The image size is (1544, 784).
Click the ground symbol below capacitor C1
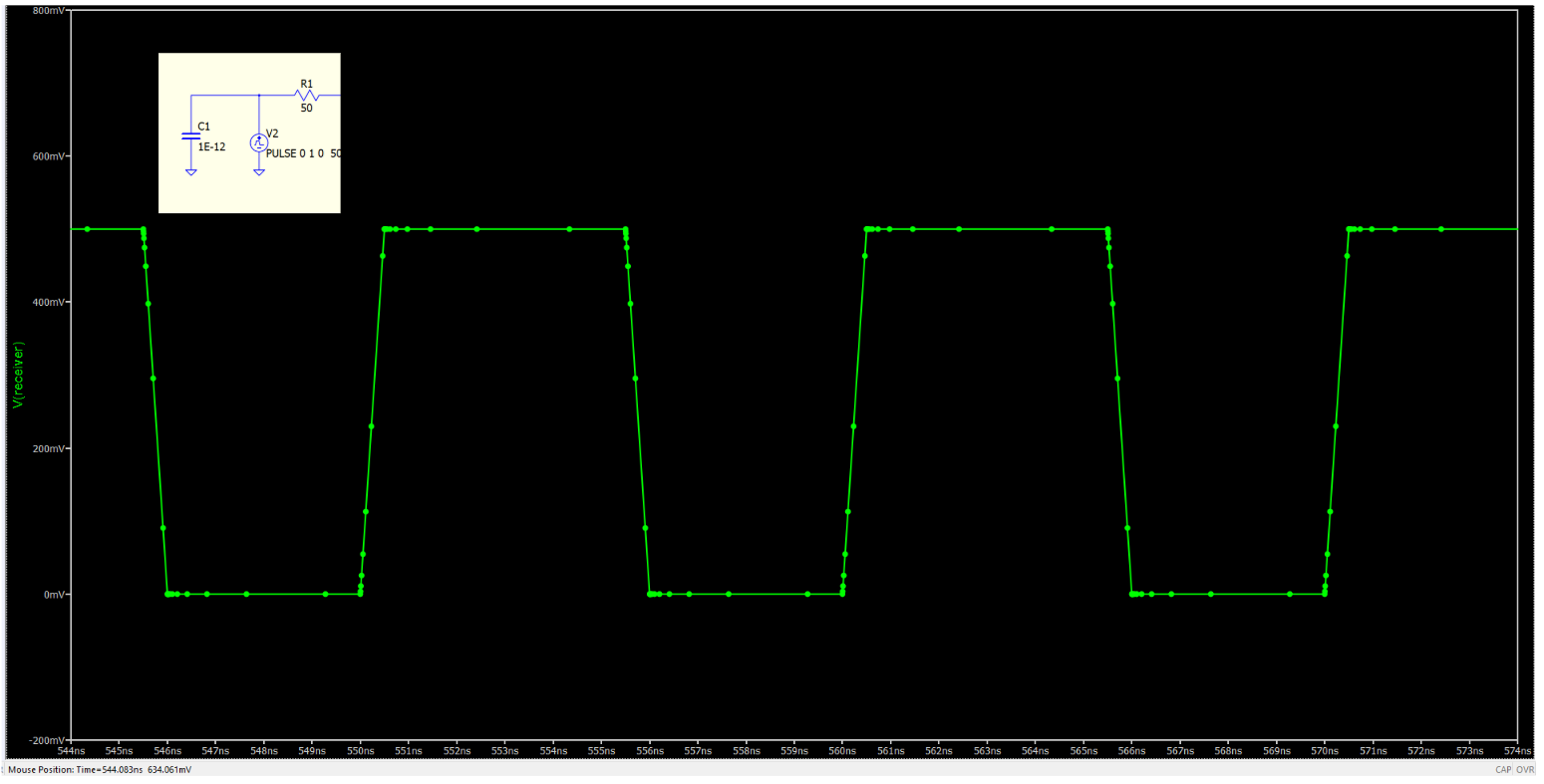(x=190, y=171)
